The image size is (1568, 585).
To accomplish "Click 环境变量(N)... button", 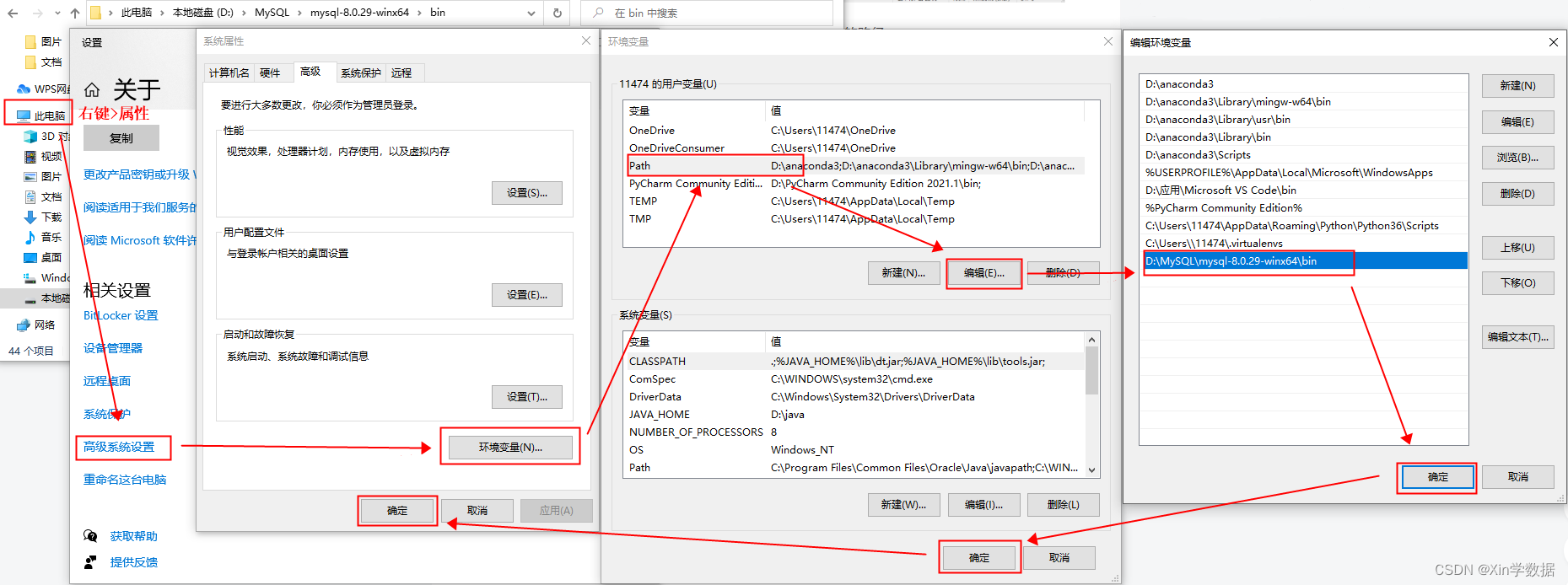I will pyautogui.click(x=510, y=448).
